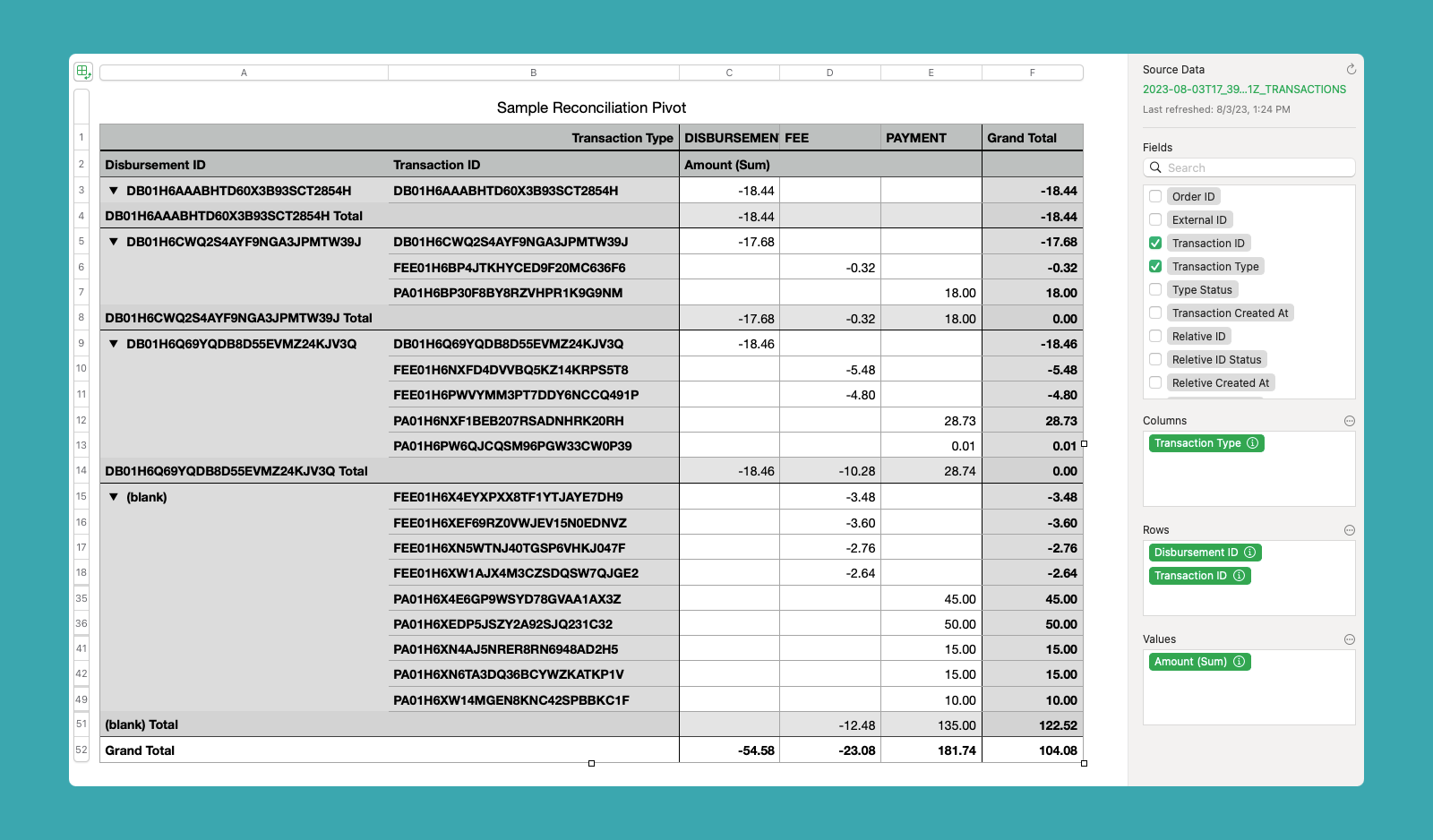Screen dimensions: 1433x840
Task: Click the table select icon at top-left corner
Action: pyautogui.click(x=82, y=72)
